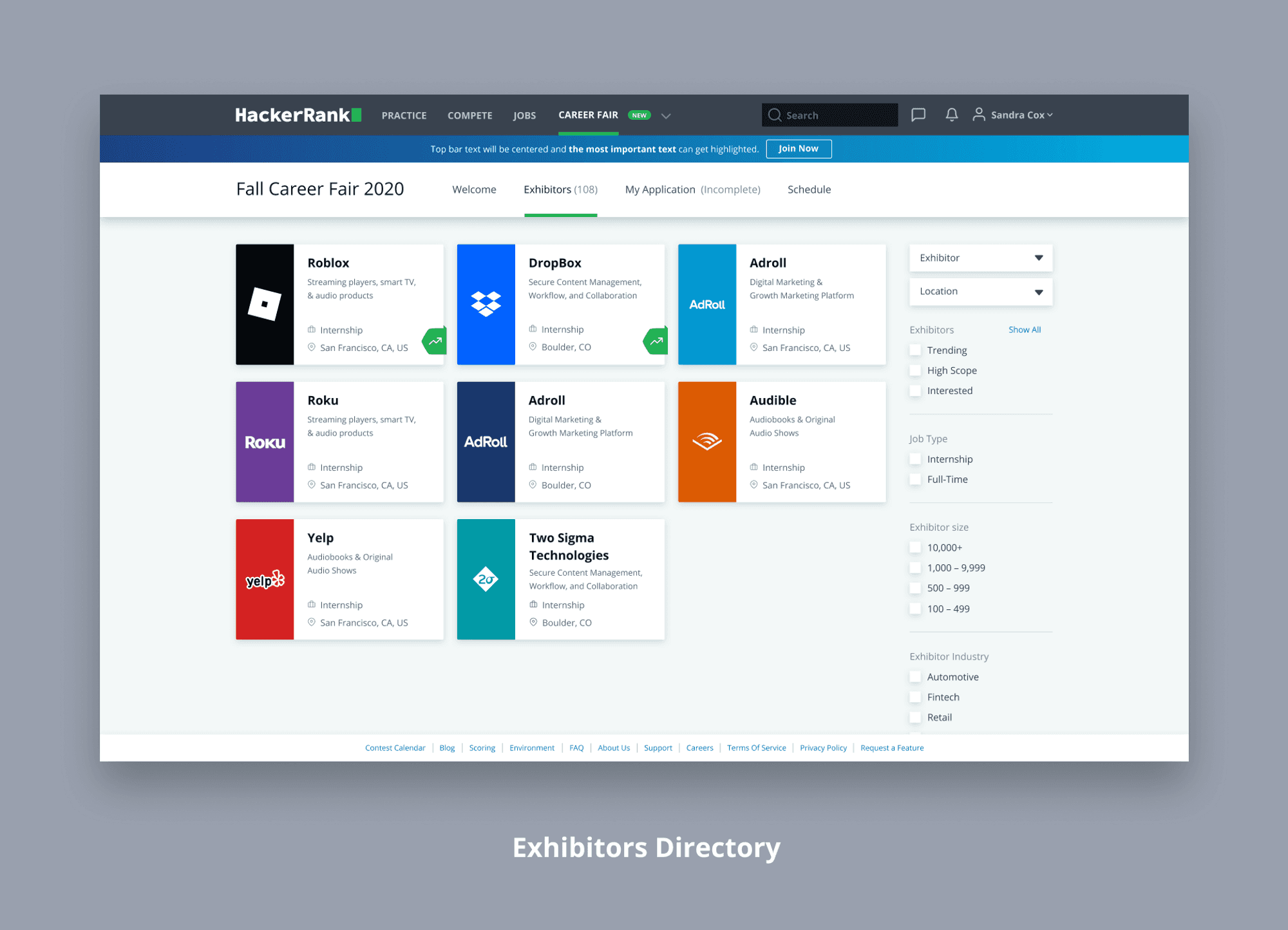Click the notifications bell icon
Image resolution: width=1288 pixels, height=930 pixels.
click(x=951, y=115)
